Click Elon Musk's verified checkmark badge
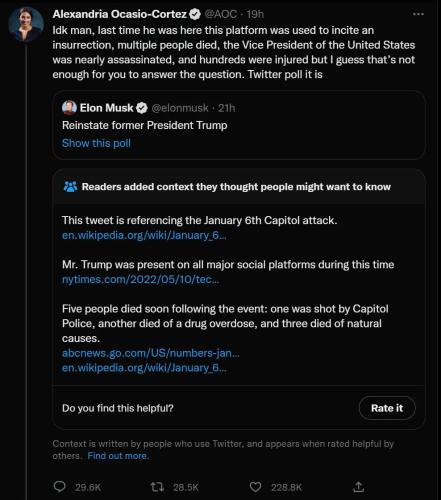The width and height of the screenshot is (441, 500). click(142, 108)
